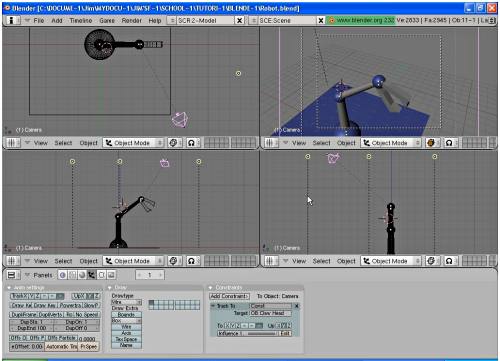The height and width of the screenshot is (361, 500).
Task: Open the bounds shape dropdown showing Box
Action: [x=126, y=321]
